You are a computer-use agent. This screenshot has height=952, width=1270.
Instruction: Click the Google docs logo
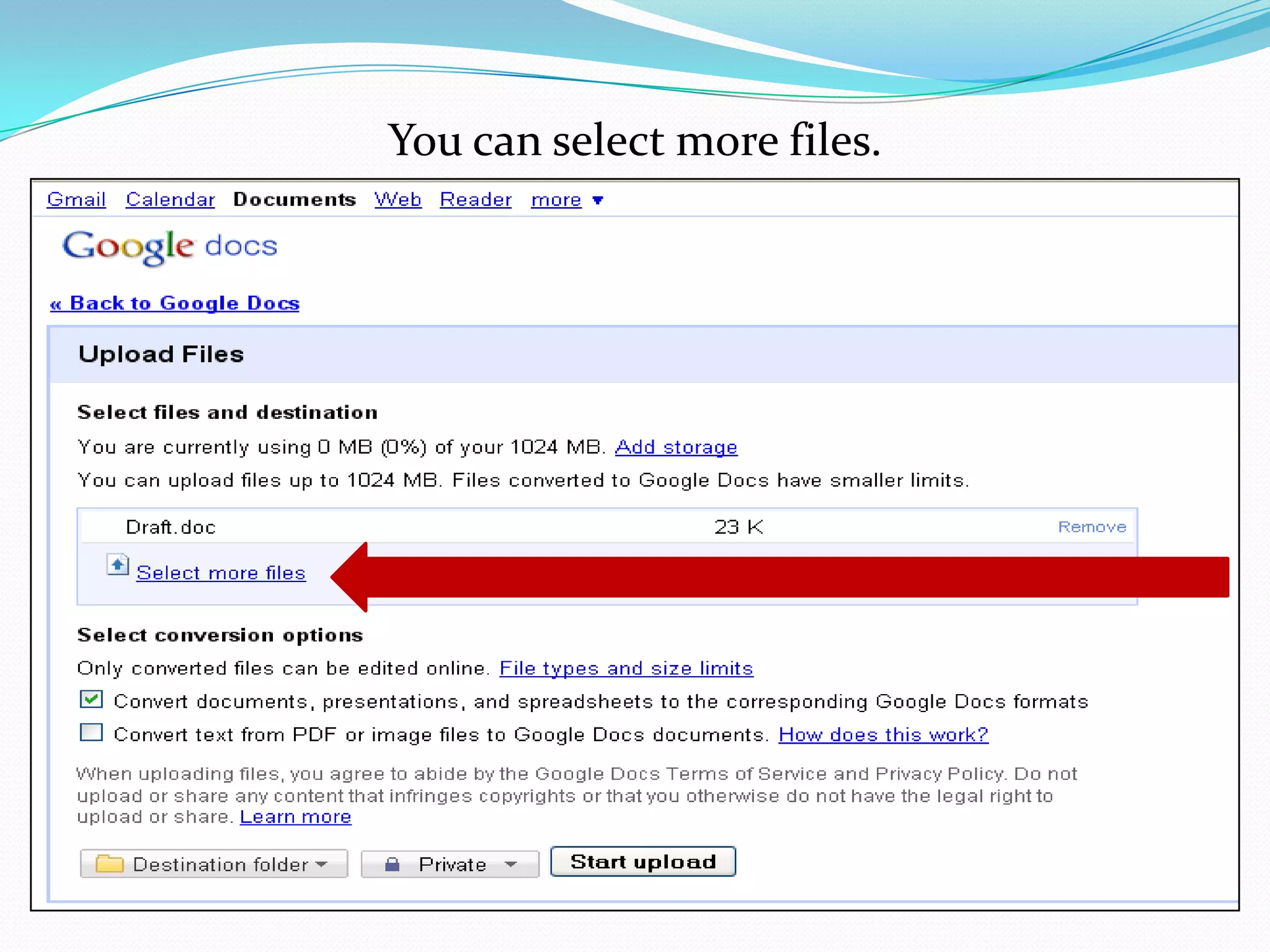pos(170,247)
